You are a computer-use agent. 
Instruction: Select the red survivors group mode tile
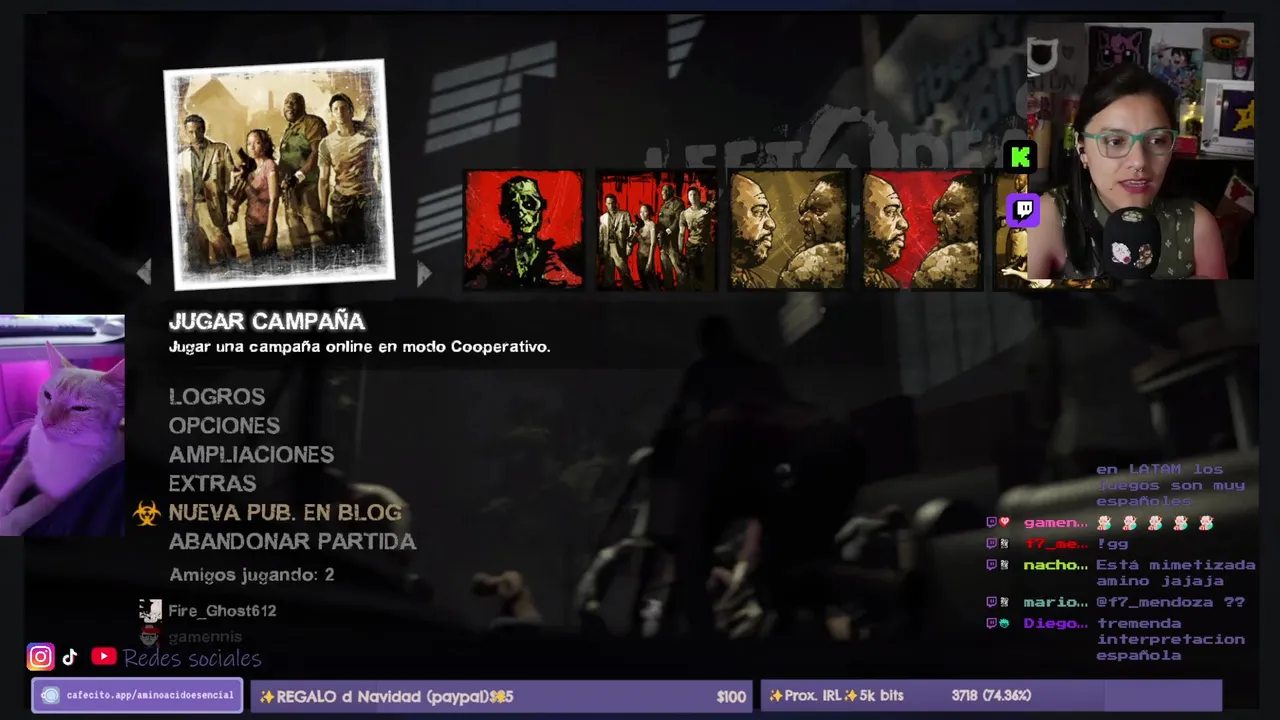(656, 229)
